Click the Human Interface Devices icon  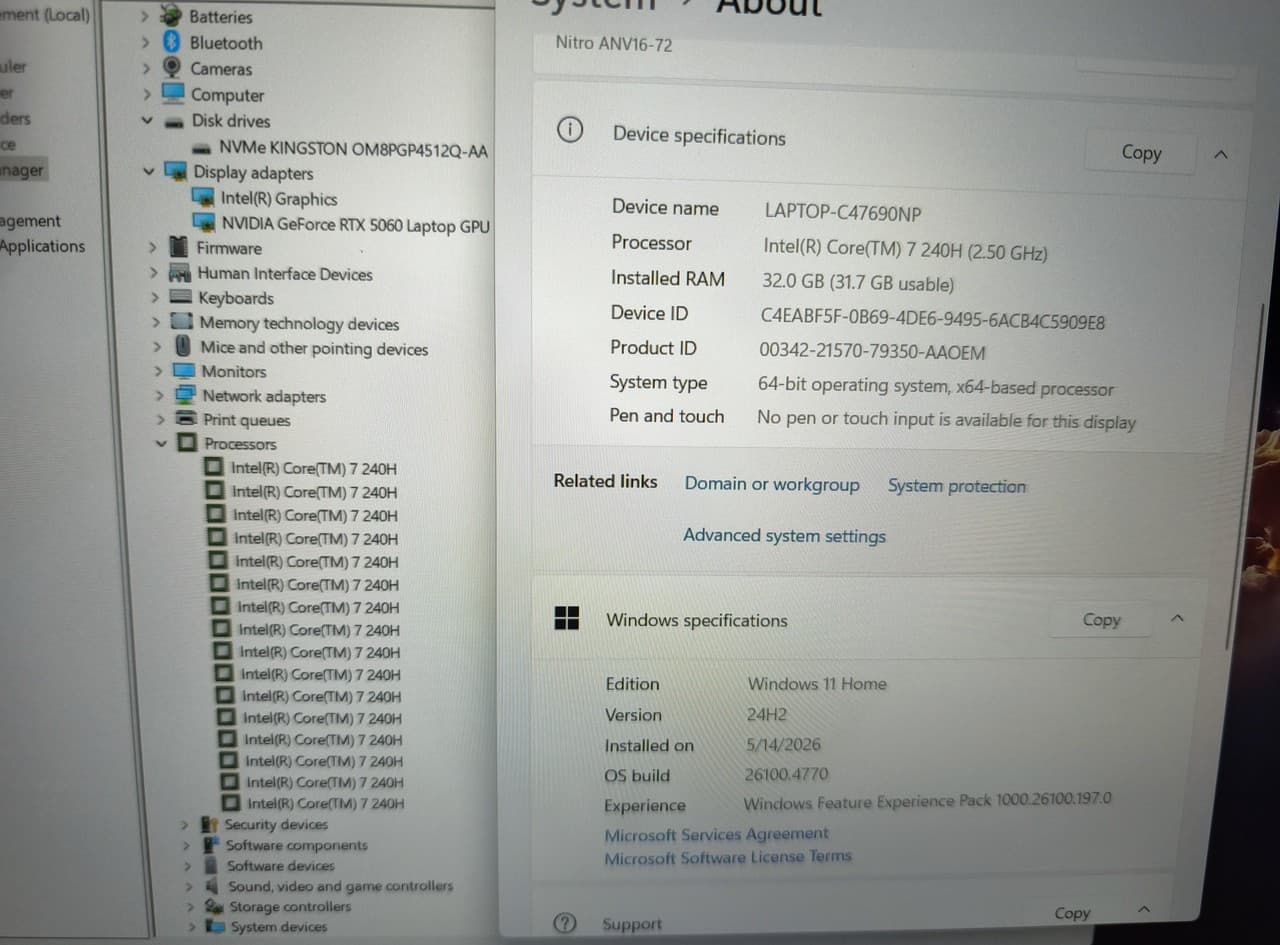180,273
